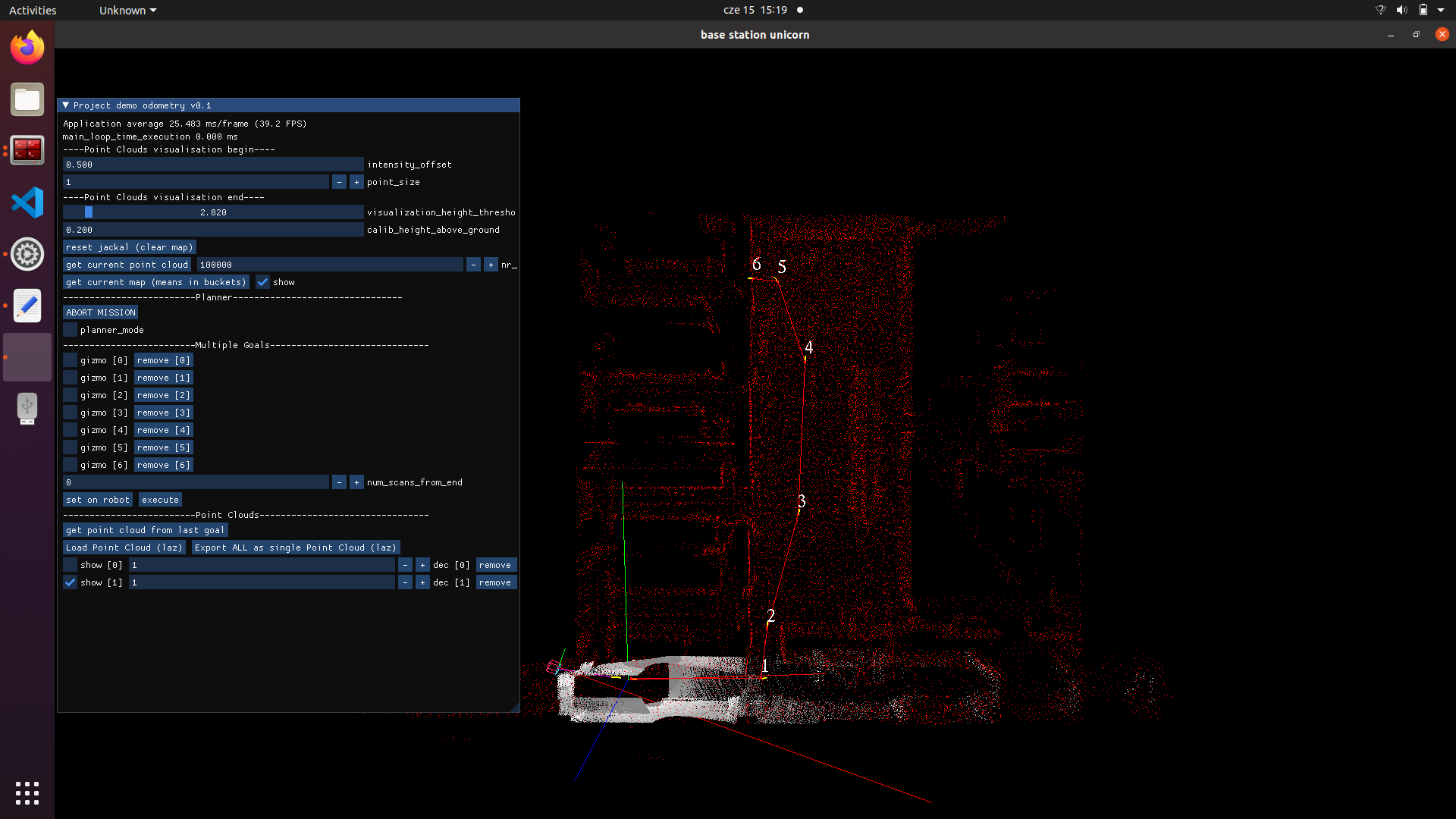The height and width of the screenshot is (819, 1456).
Task: Open the Unknown app menu dropdown
Action: (127, 10)
